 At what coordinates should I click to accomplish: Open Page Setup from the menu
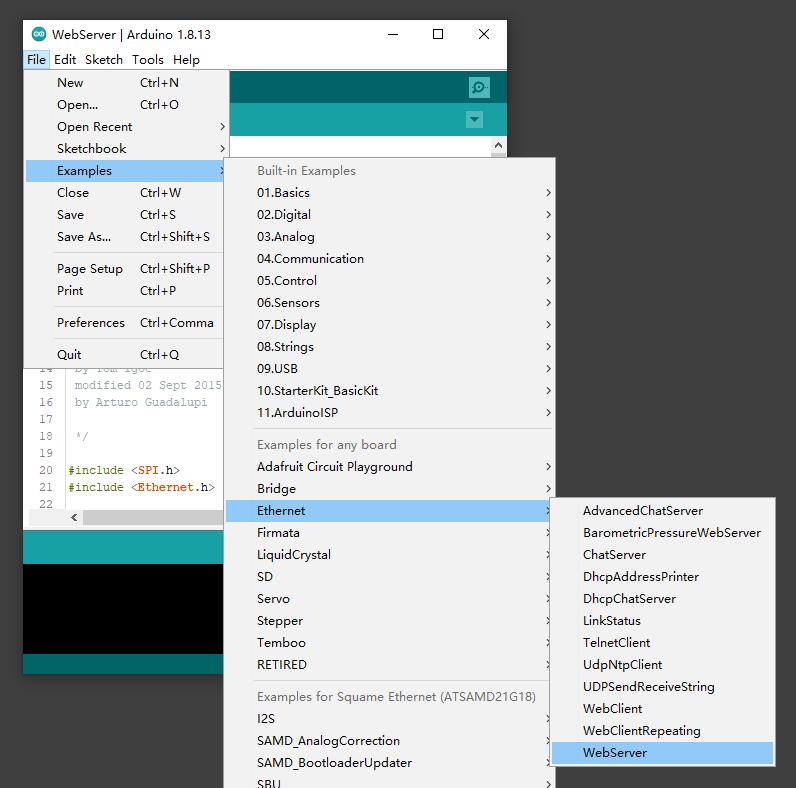tap(125, 269)
